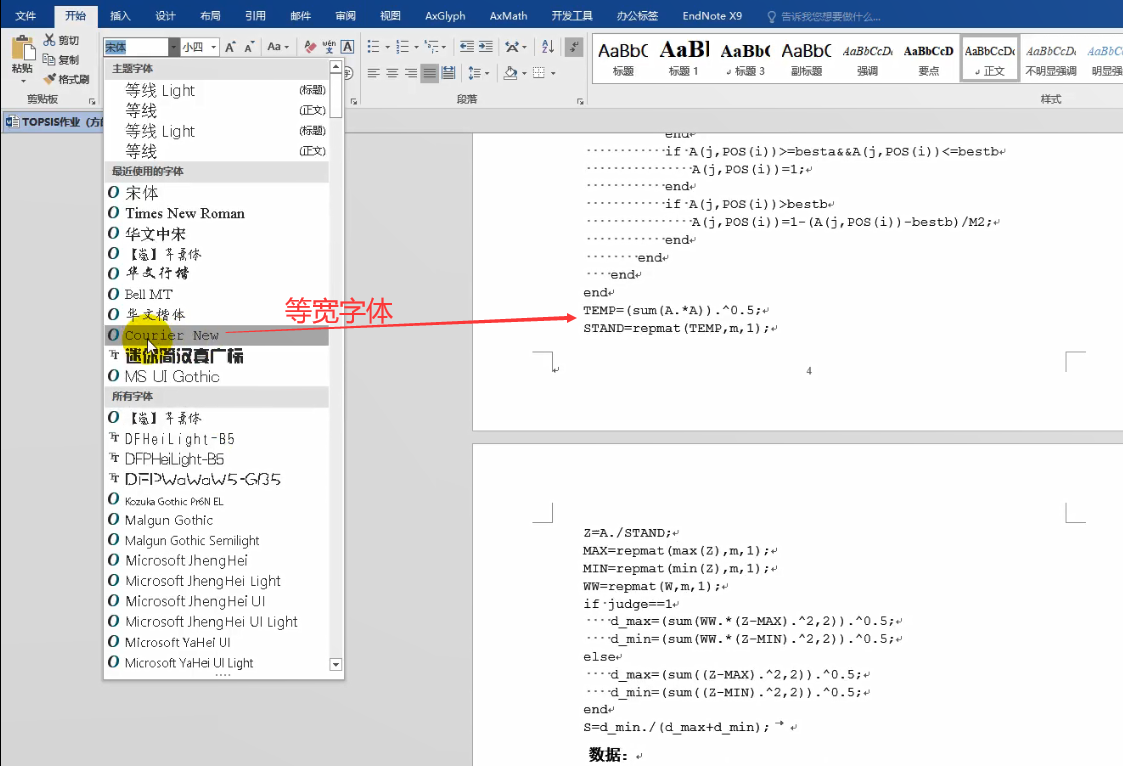The height and width of the screenshot is (766, 1123).
Task: Open numbering library dropdown arrow
Action: click(x=416, y=47)
